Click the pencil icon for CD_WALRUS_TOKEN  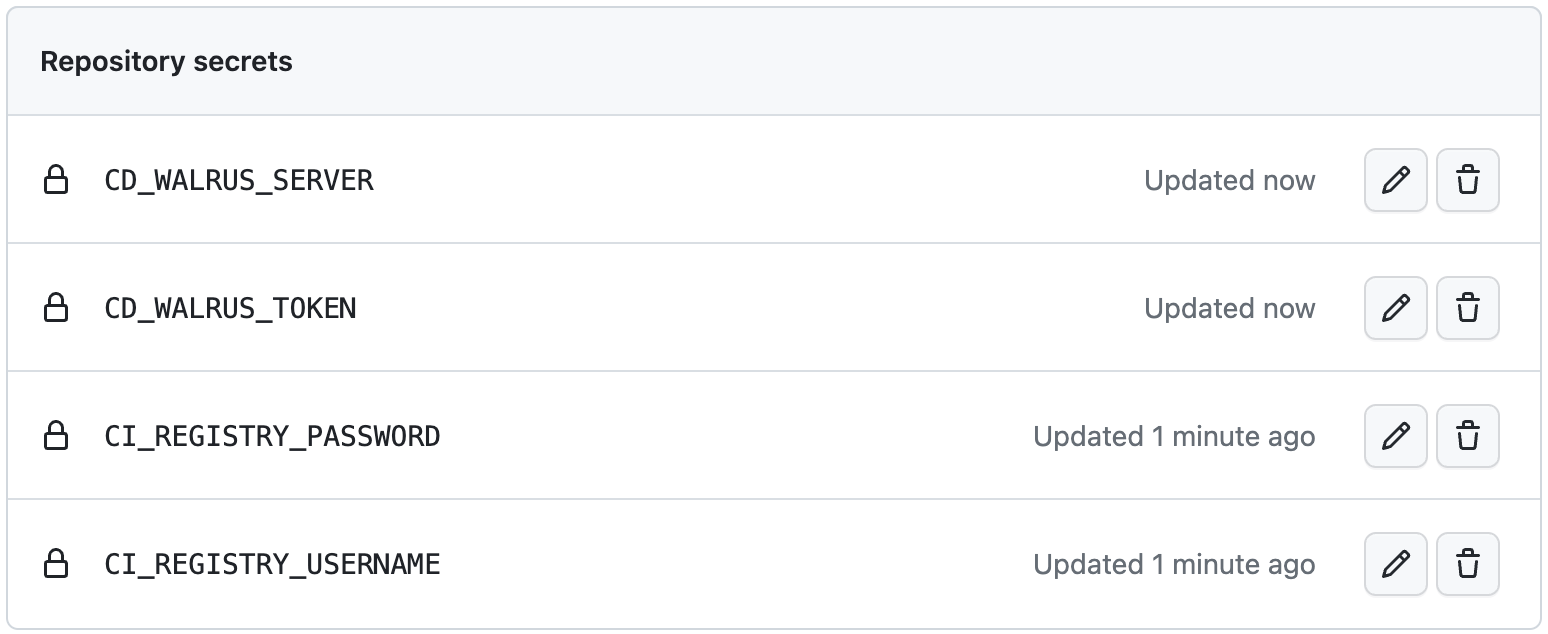(1395, 308)
